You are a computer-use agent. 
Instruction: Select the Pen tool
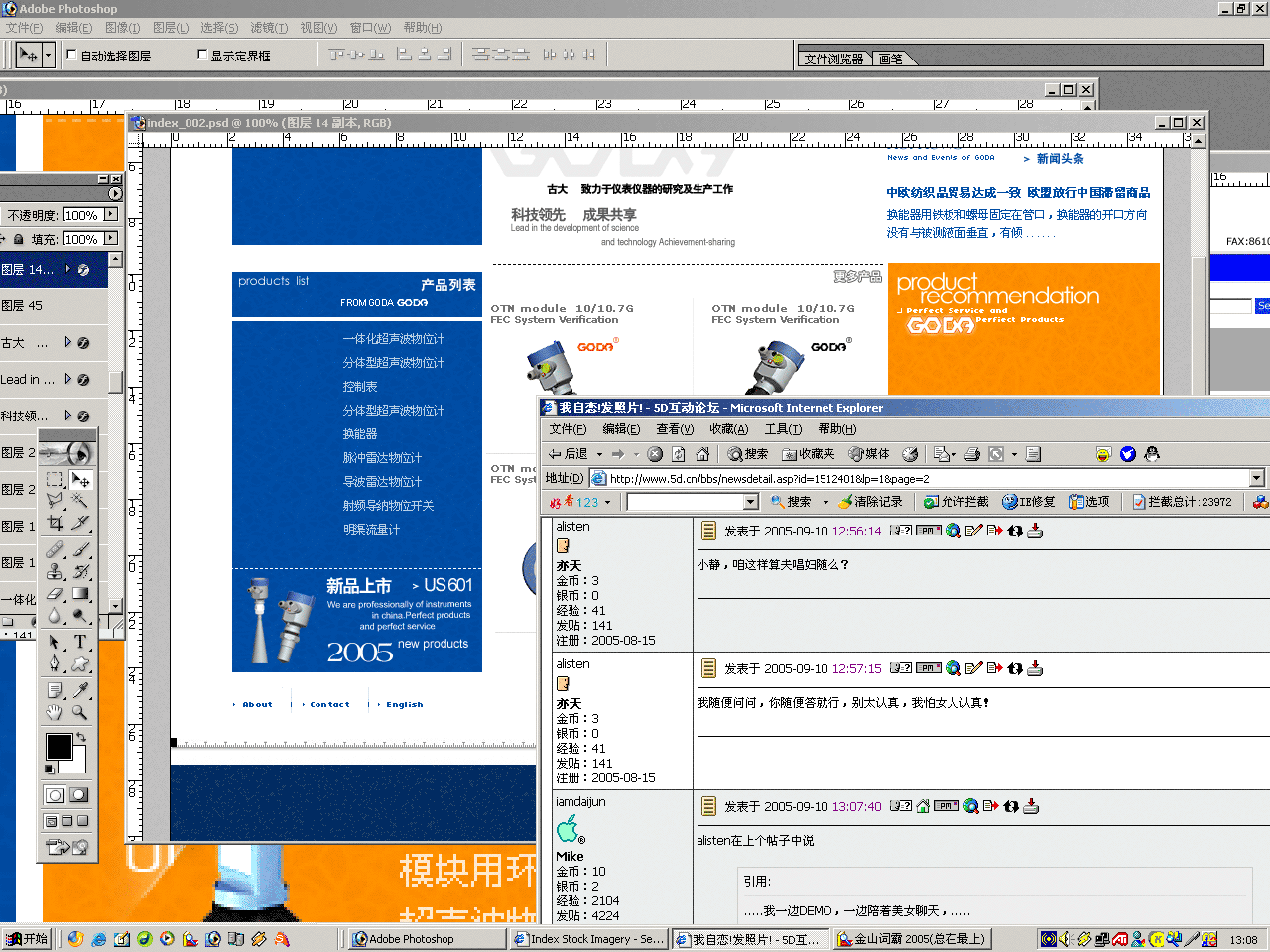(x=55, y=663)
